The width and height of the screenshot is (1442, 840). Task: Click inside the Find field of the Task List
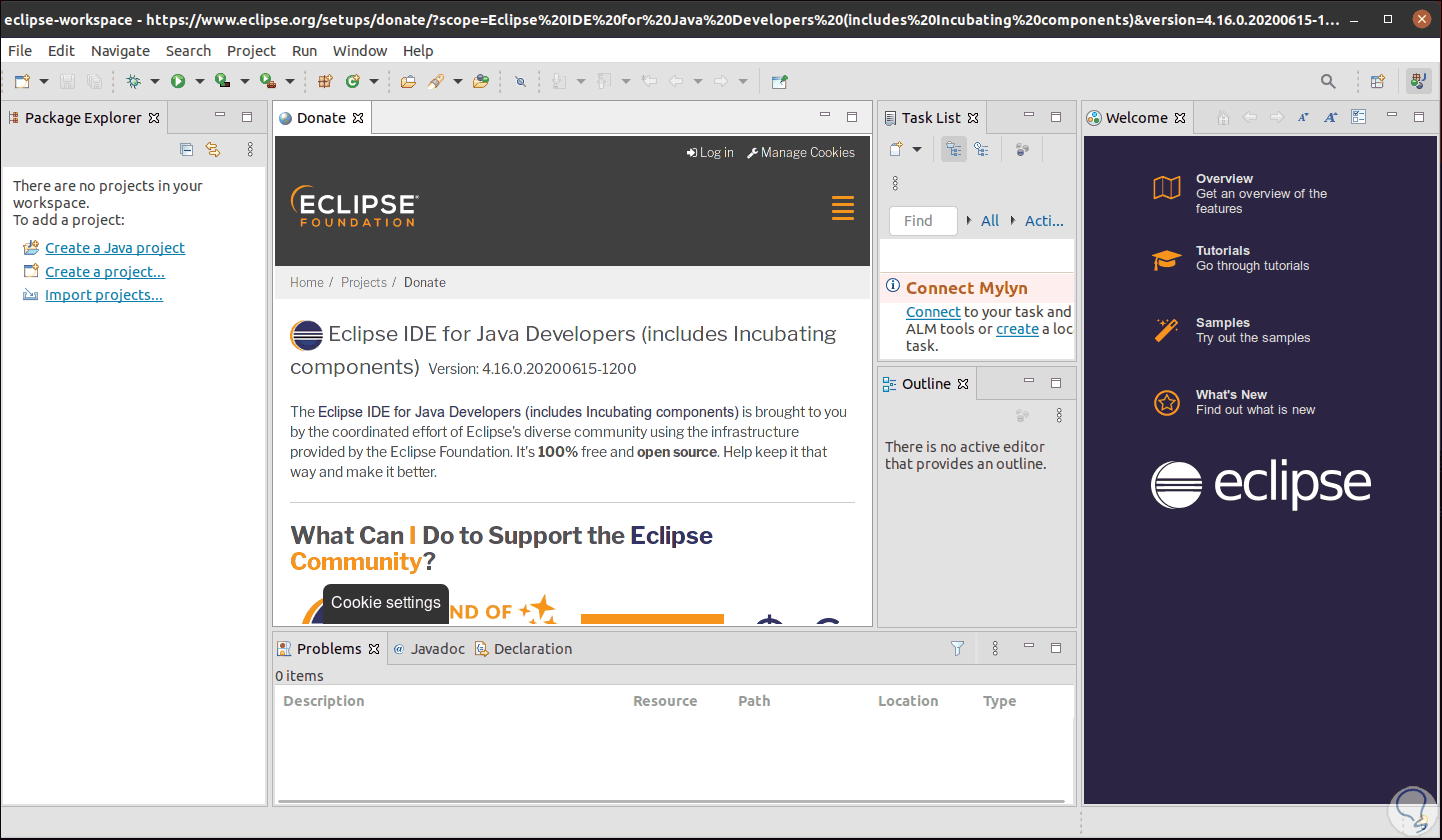[921, 220]
